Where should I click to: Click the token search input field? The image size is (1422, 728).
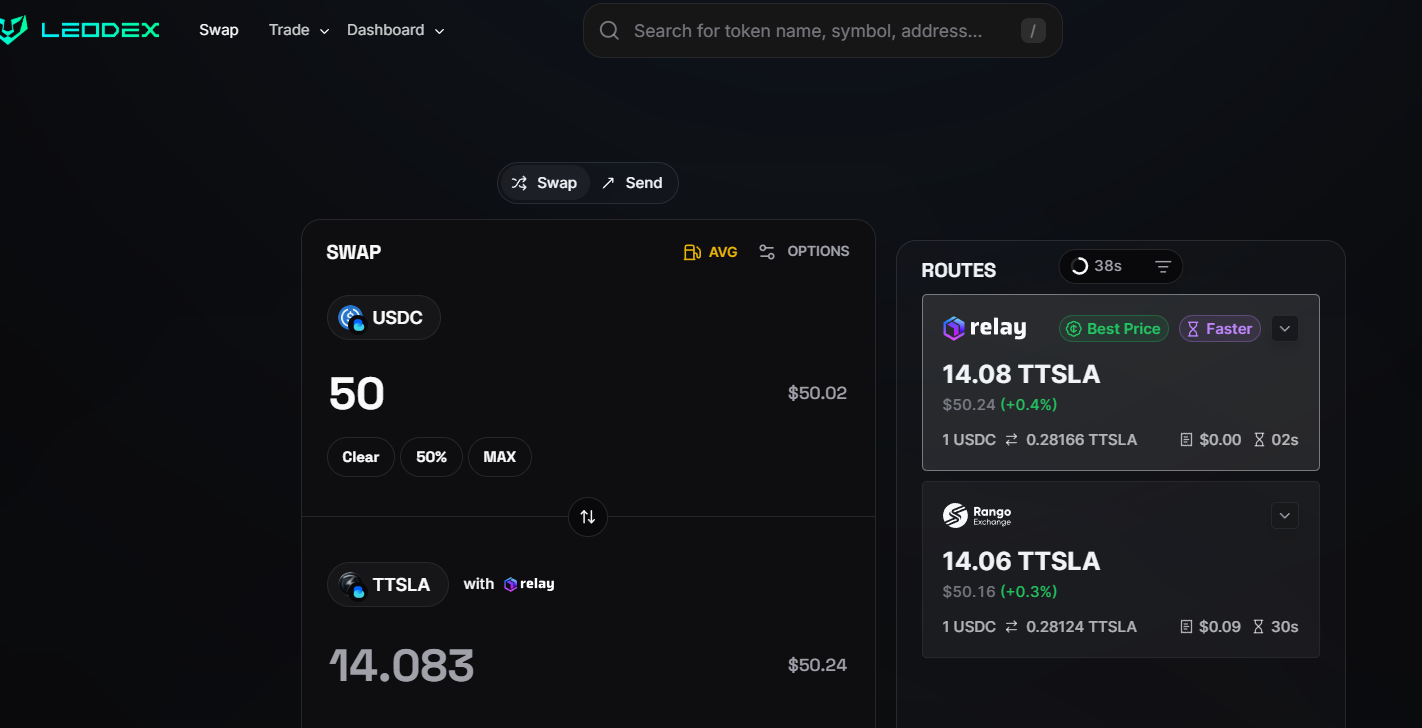coord(820,31)
